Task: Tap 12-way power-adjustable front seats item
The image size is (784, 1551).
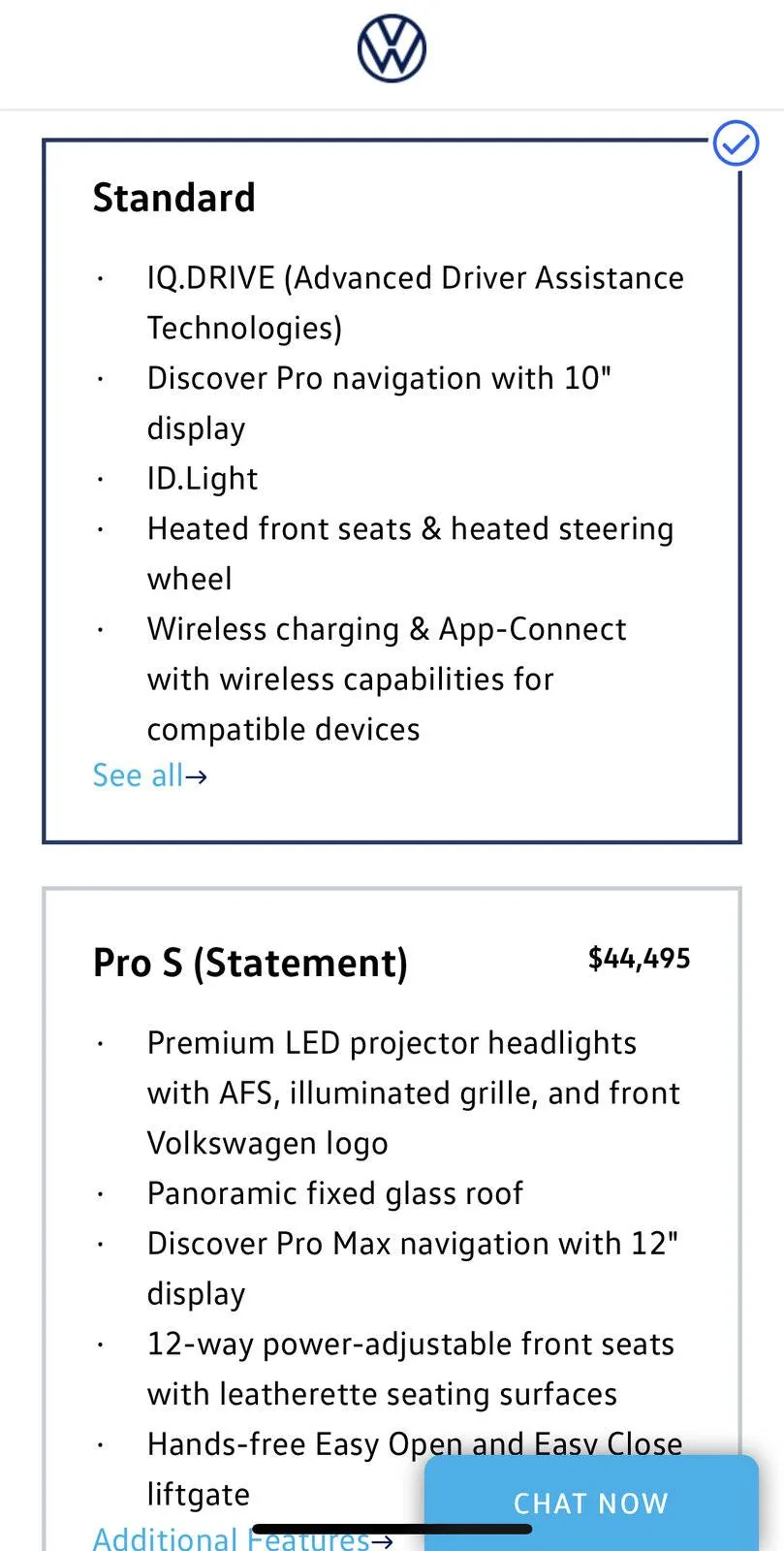Action: [411, 1369]
